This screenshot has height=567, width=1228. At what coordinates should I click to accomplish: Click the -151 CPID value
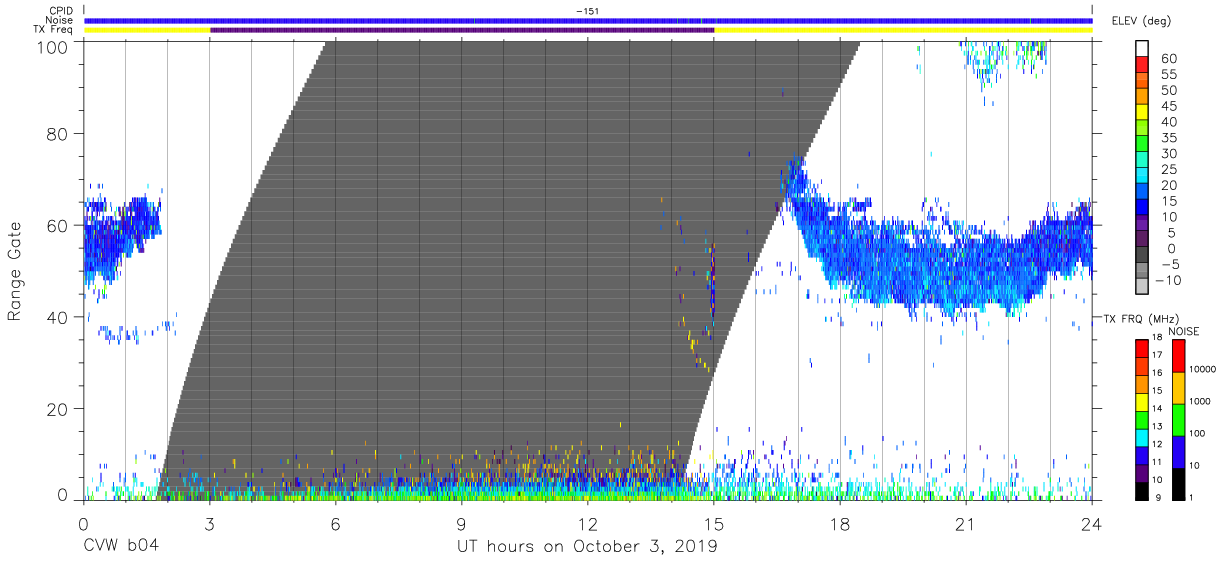point(588,11)
